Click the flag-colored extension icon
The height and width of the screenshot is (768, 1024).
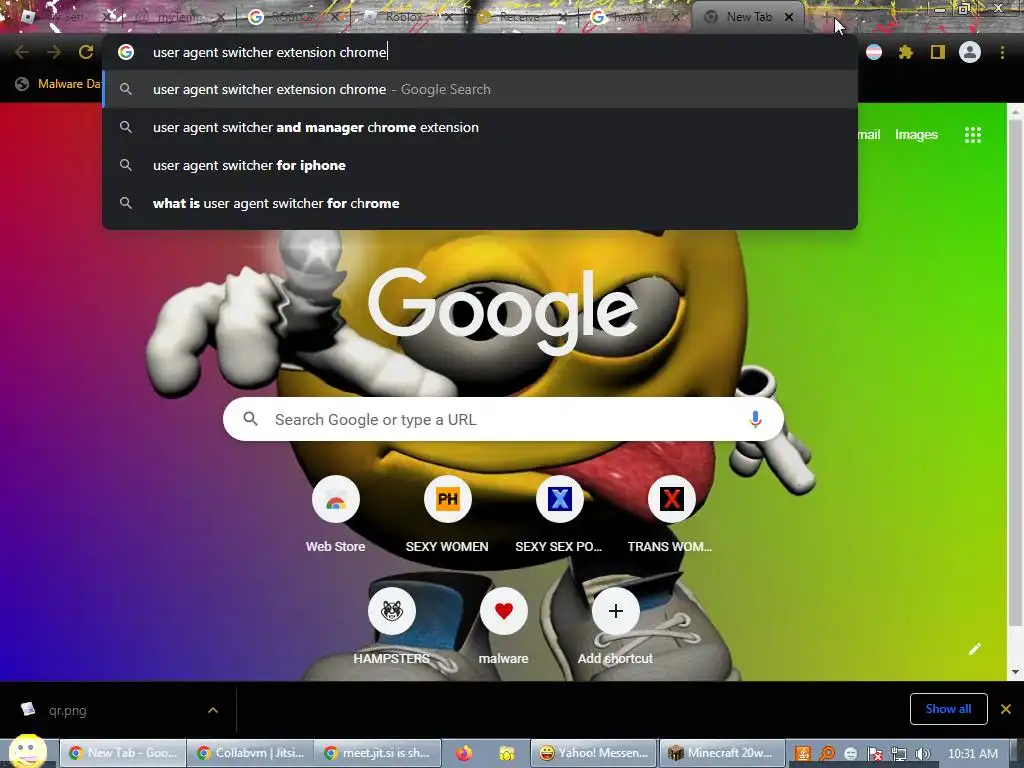pos(874,52)
